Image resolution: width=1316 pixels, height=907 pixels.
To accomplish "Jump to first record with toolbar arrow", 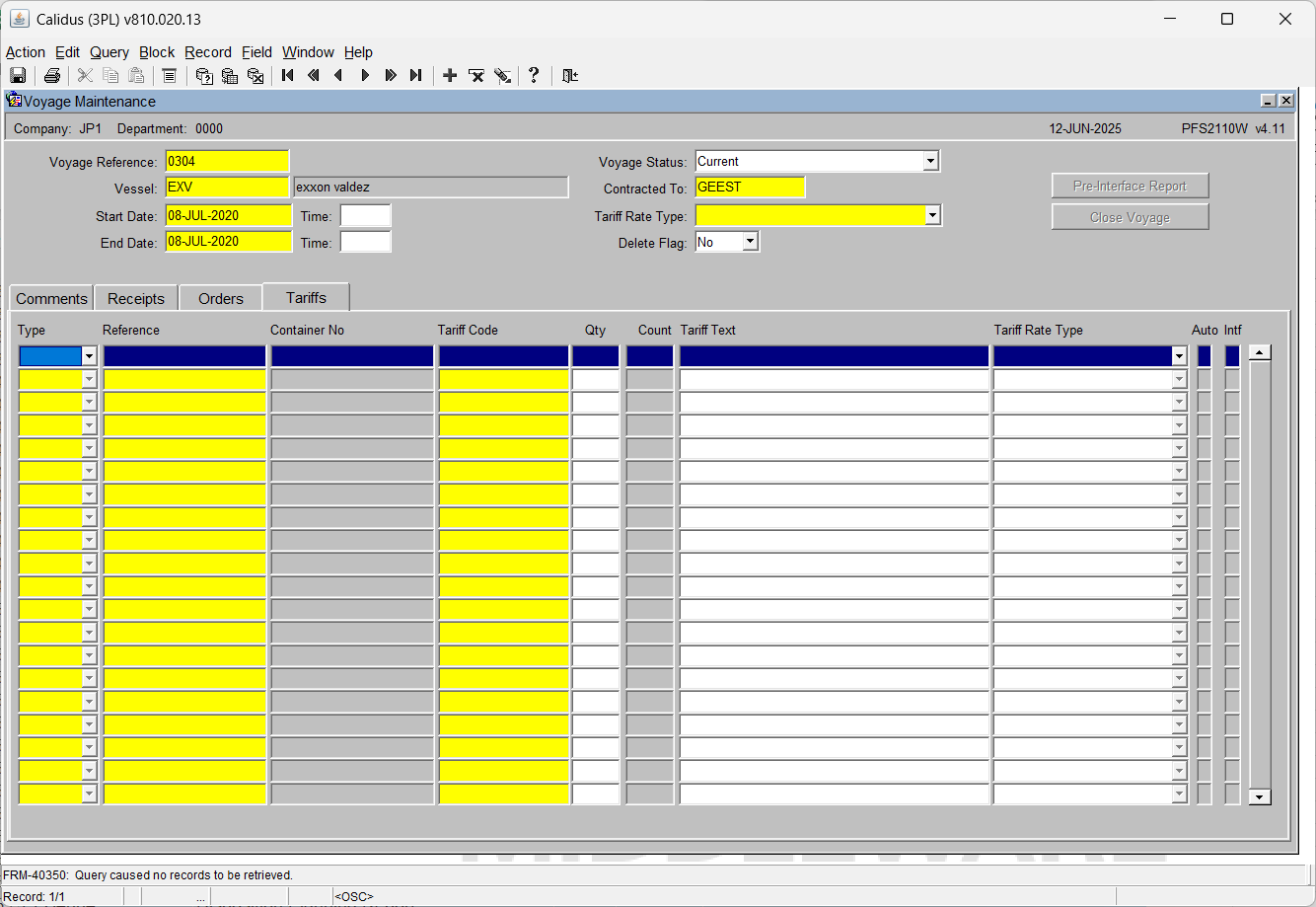I will [x=288, y=75].
